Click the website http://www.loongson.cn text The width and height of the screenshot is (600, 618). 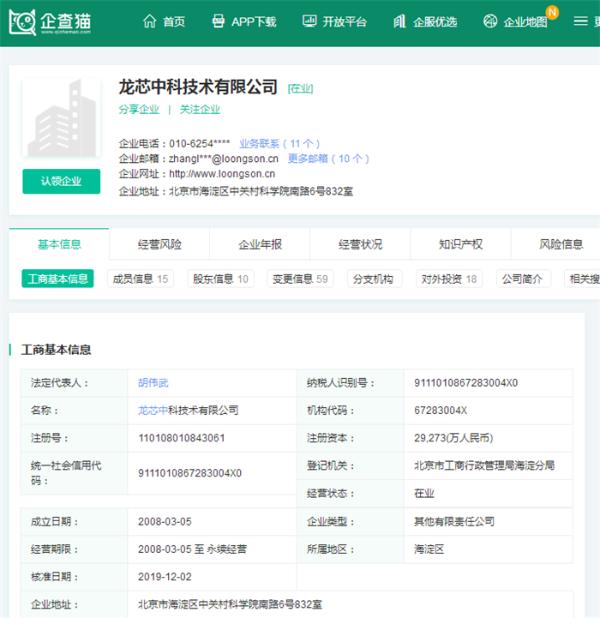coord(222,174)
